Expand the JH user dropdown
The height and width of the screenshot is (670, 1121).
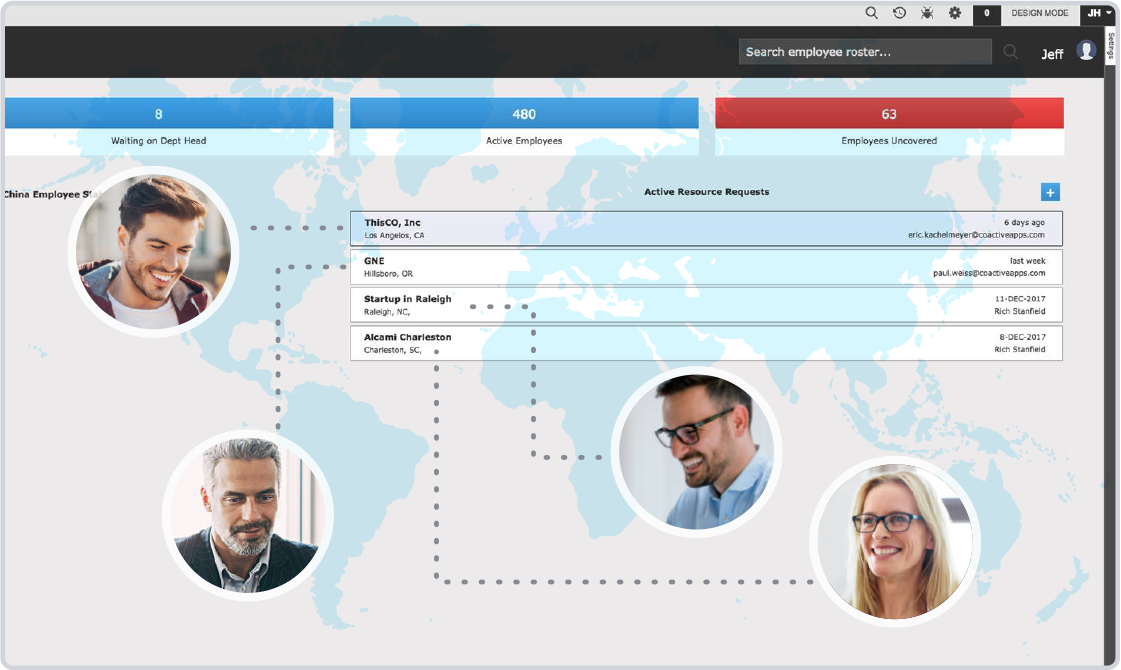tap(1099, 13)
